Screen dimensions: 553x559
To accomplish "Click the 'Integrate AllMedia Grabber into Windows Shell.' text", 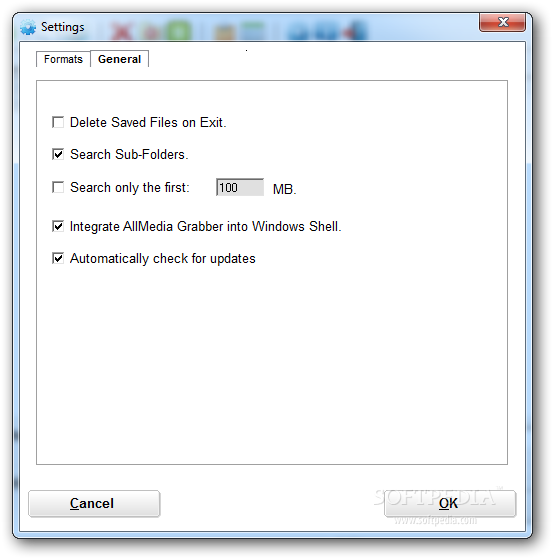I will click(x=206, y=227).
